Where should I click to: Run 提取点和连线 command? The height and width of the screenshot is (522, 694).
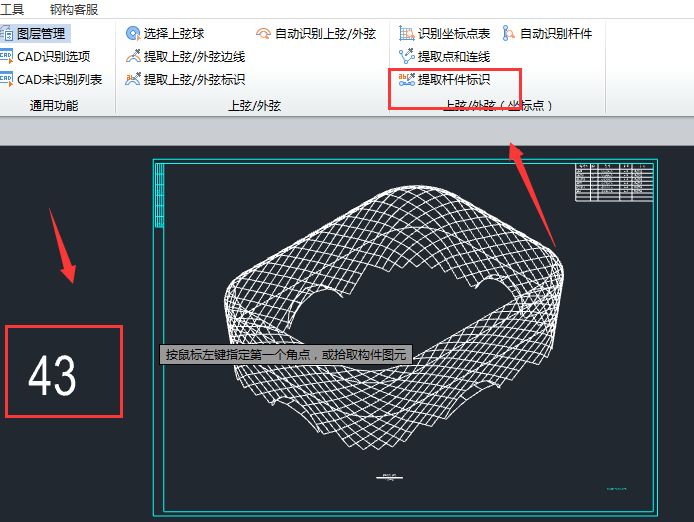coord(454,56)
